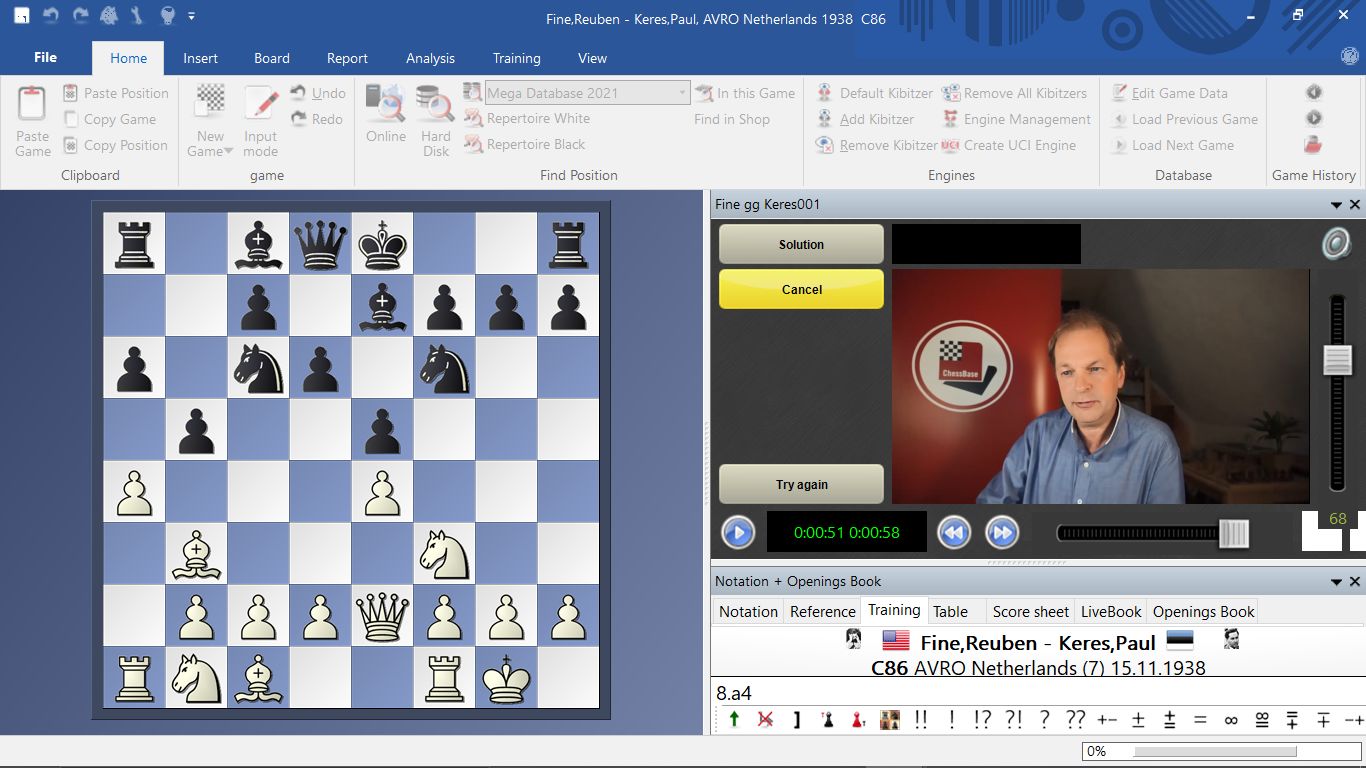Click the fast-forward video button

point(1002,532)
